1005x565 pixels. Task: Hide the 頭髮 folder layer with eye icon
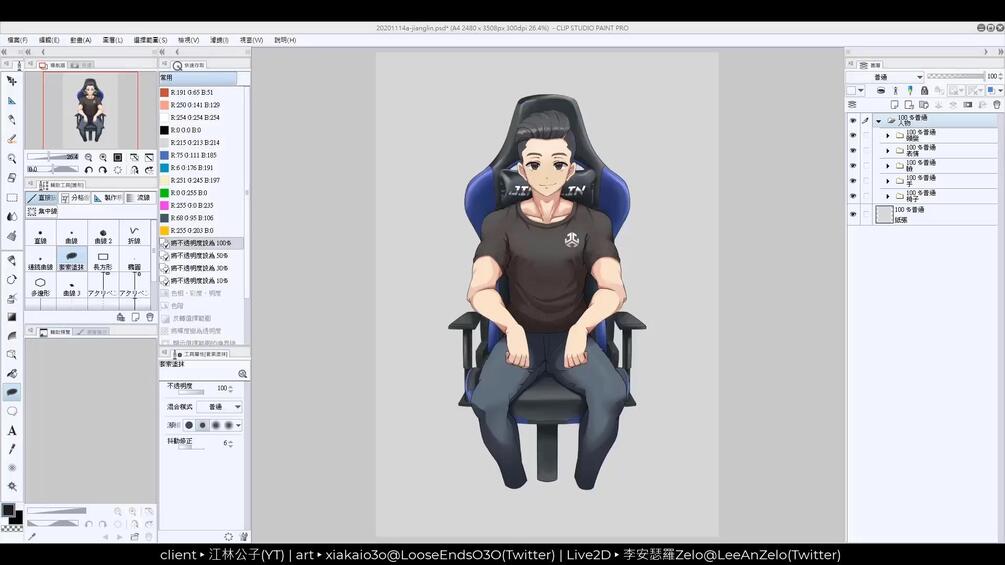point(853,135)
